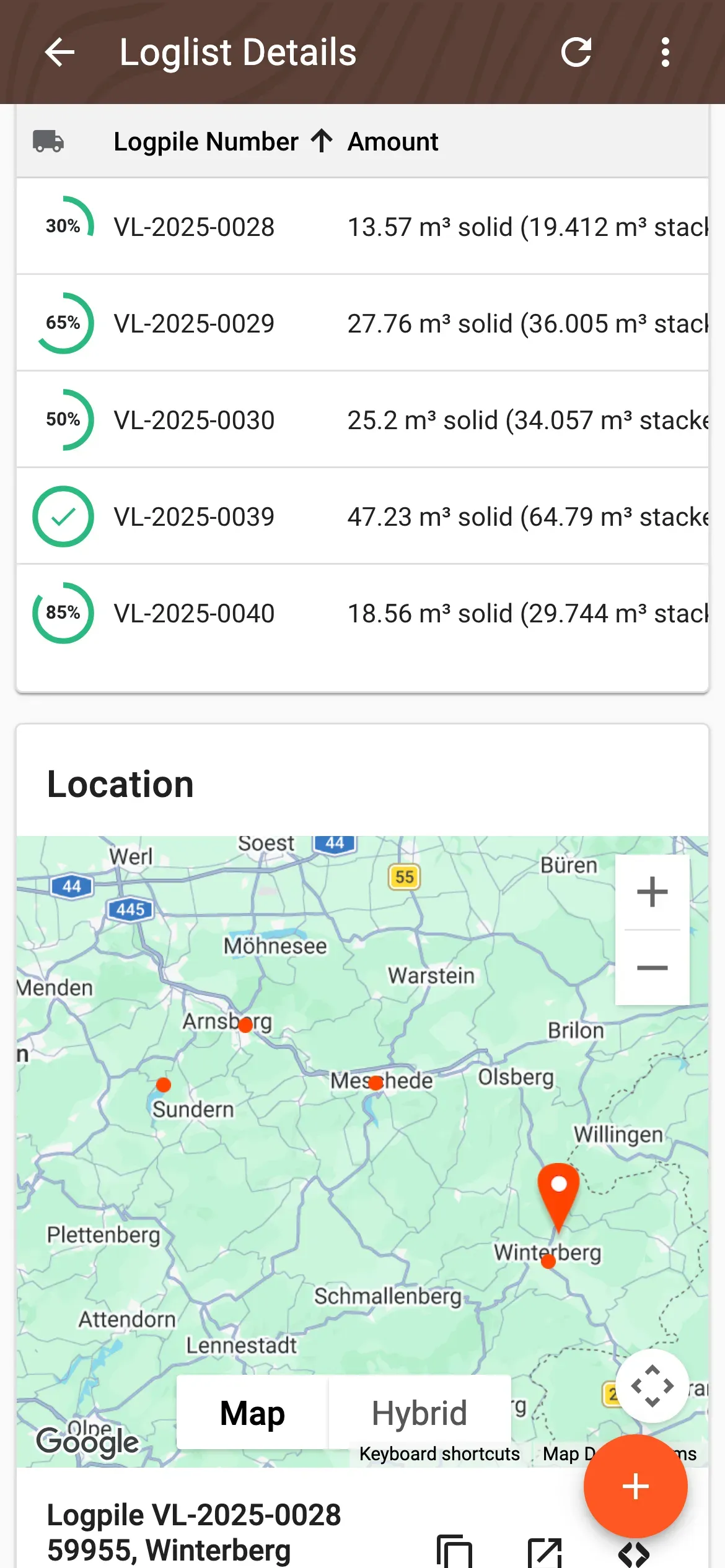Click the amount 27.76 m³ solid
Screen dimensions: 725x1568
coord(430,323)
